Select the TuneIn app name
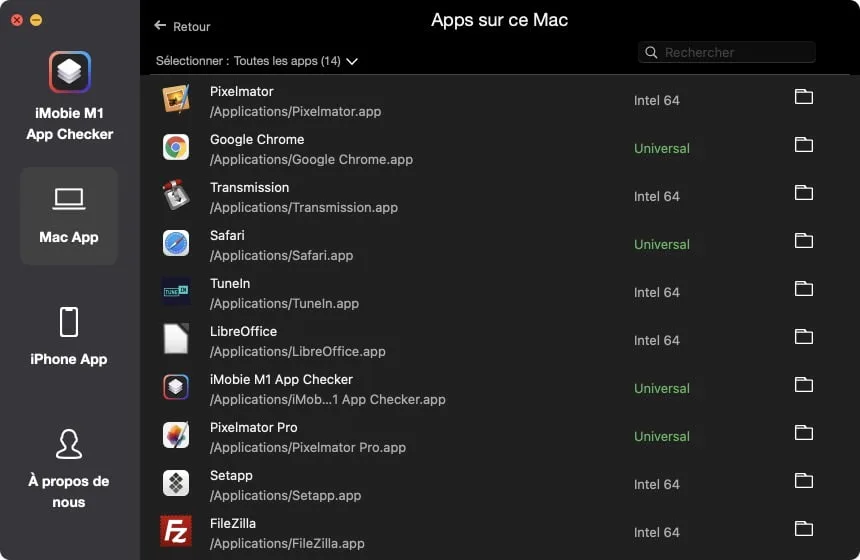 (230, 284)
